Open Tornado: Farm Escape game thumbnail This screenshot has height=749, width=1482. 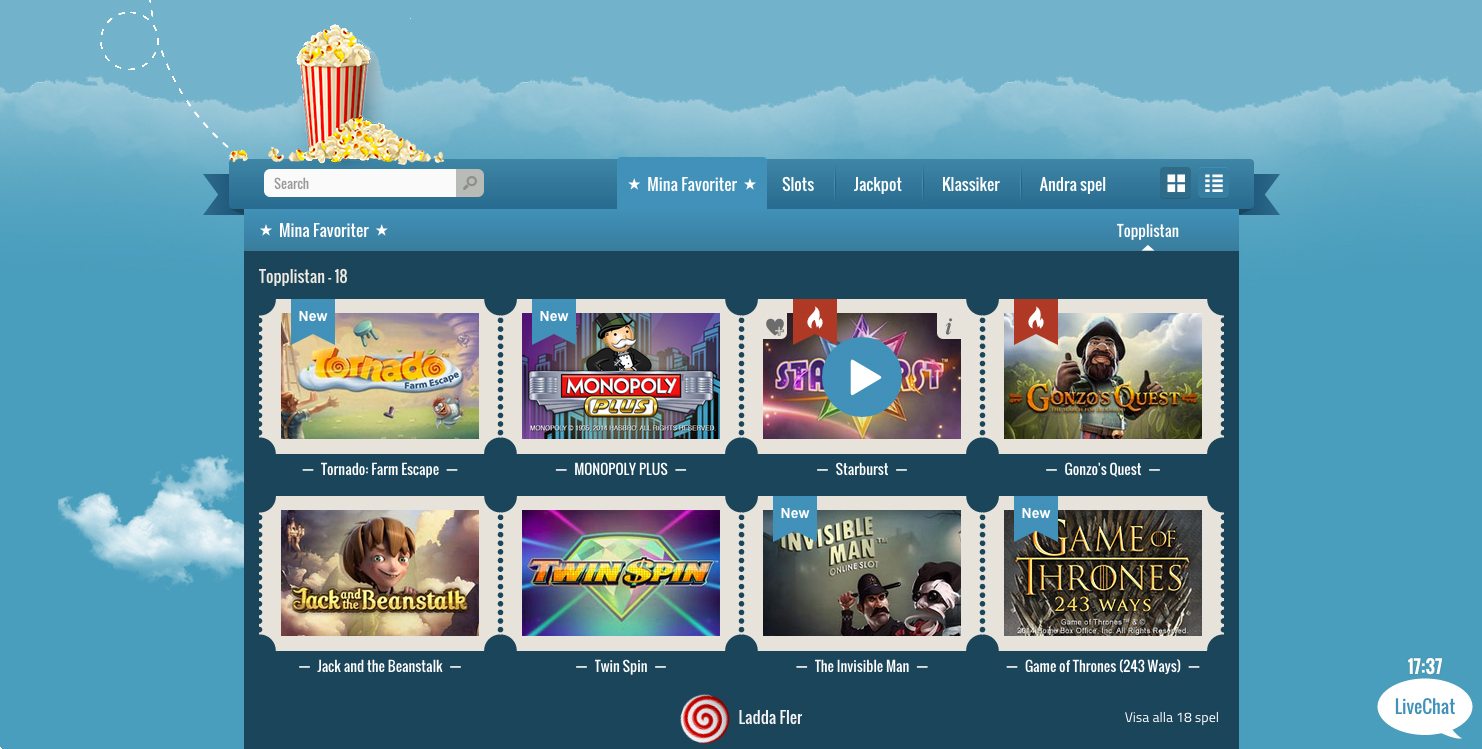[380, 376]
